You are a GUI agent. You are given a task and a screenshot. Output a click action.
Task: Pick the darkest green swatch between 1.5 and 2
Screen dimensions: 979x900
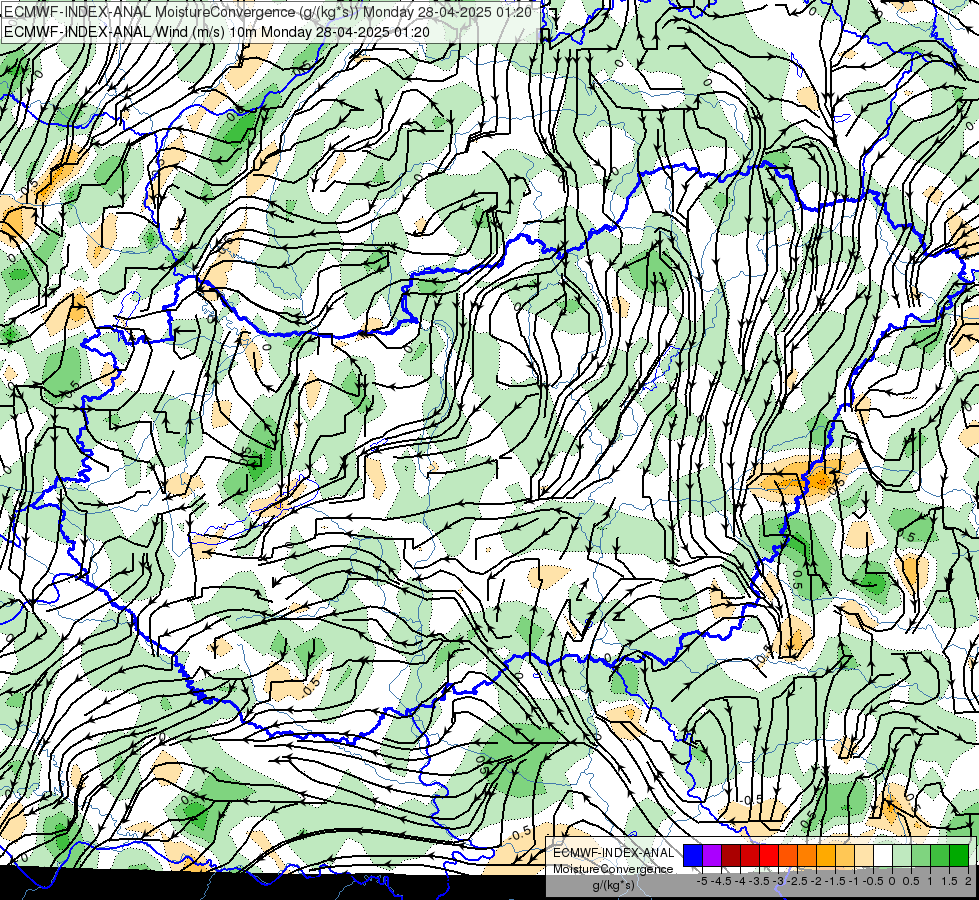pyautogui.click(x=959, y=856)
